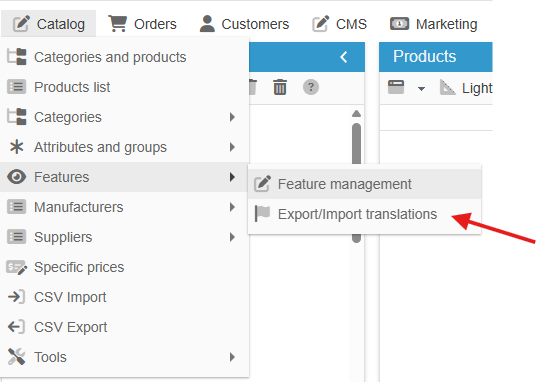
Task: Click the Customers person icon
Action: (x=207, y=24)
